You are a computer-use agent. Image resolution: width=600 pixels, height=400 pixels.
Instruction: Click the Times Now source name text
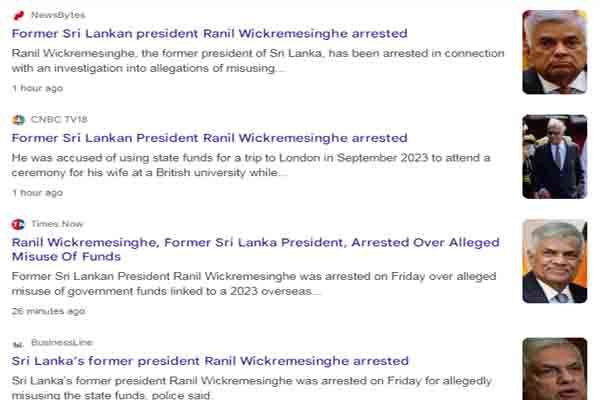click(x=57, y=224)
